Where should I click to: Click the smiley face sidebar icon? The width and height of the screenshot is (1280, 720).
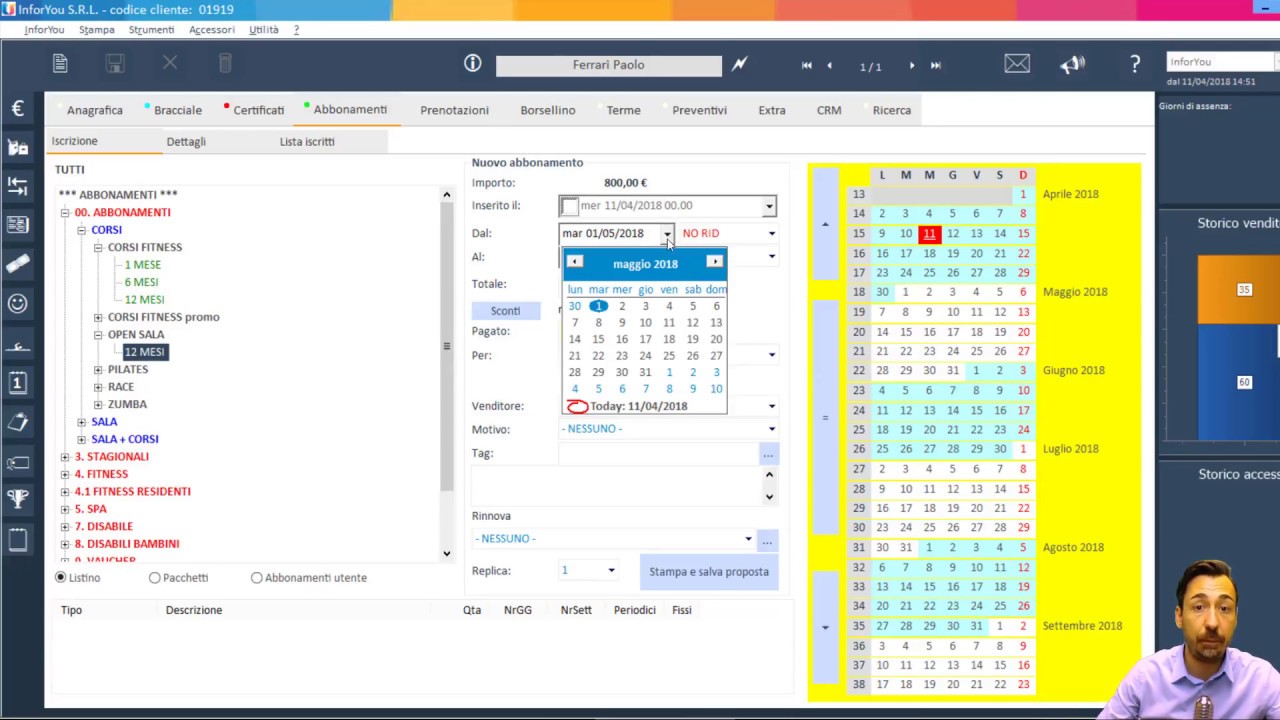[x=18, y=303]
